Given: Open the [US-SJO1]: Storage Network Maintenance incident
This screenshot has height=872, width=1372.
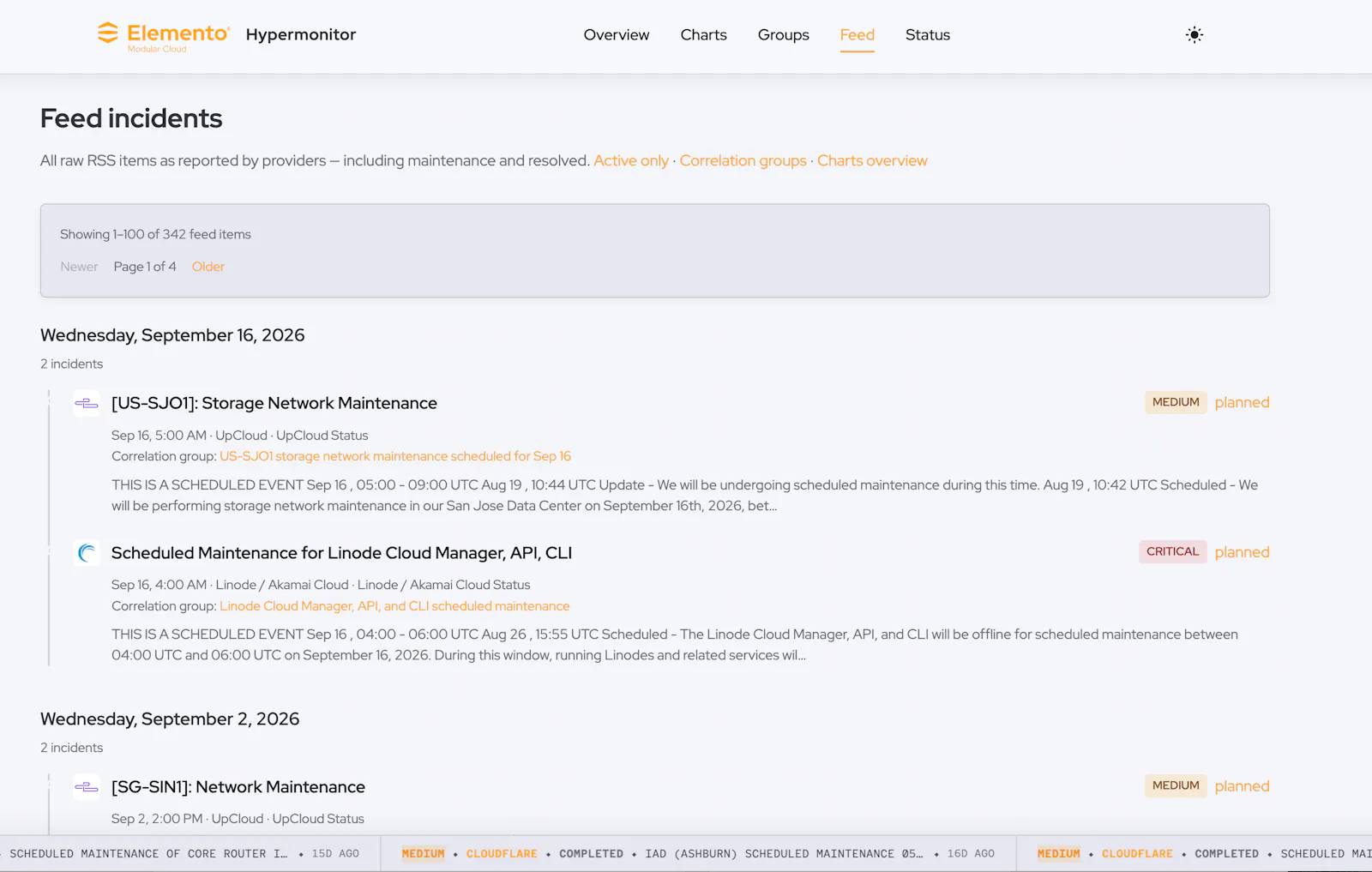Looking at the screenshot, I should coord(274,403).
